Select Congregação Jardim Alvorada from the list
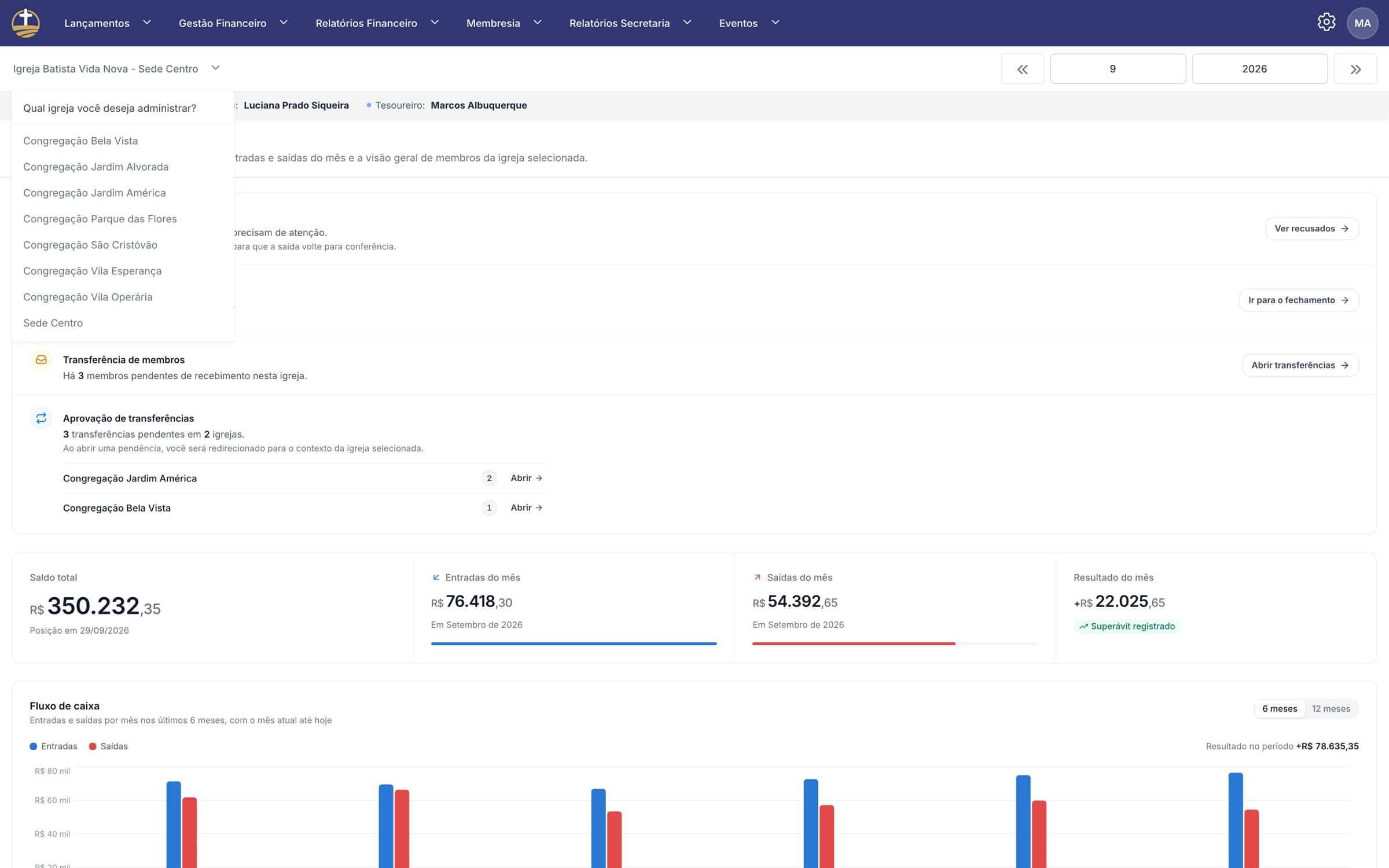 [x=123, y=167]
